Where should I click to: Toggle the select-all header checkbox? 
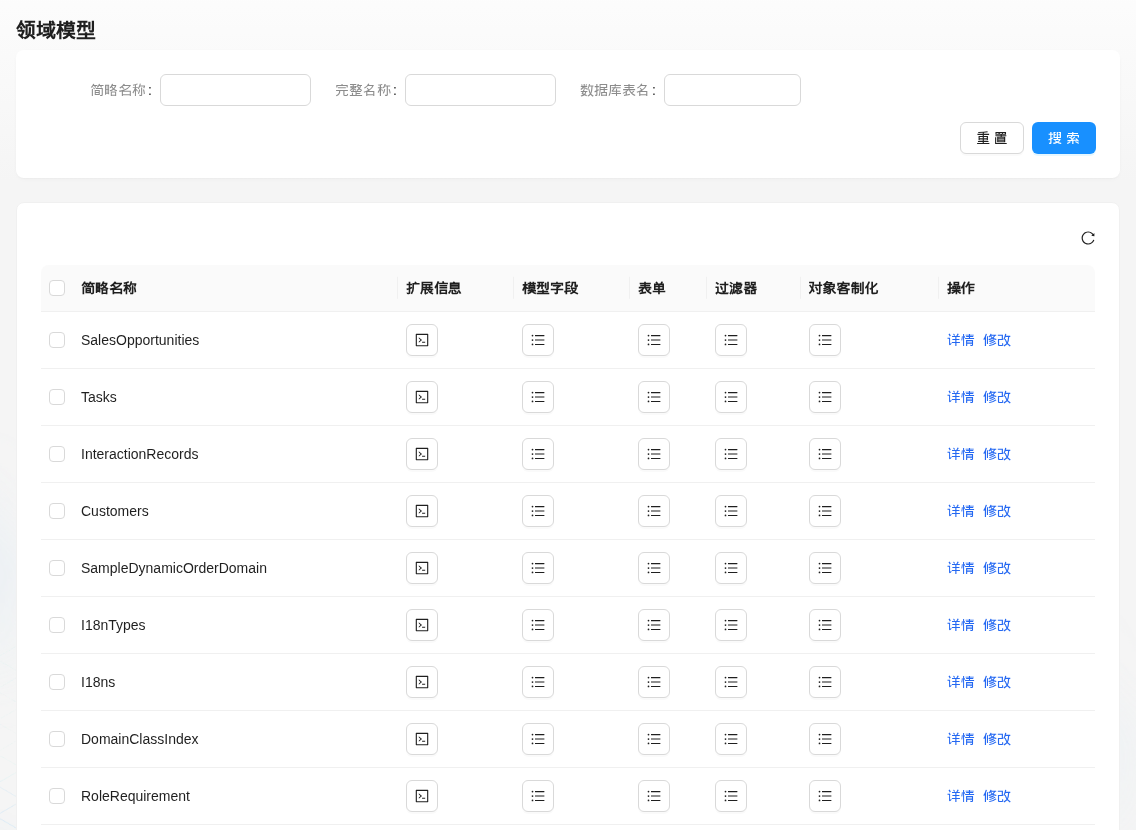(x=57, y=288)
